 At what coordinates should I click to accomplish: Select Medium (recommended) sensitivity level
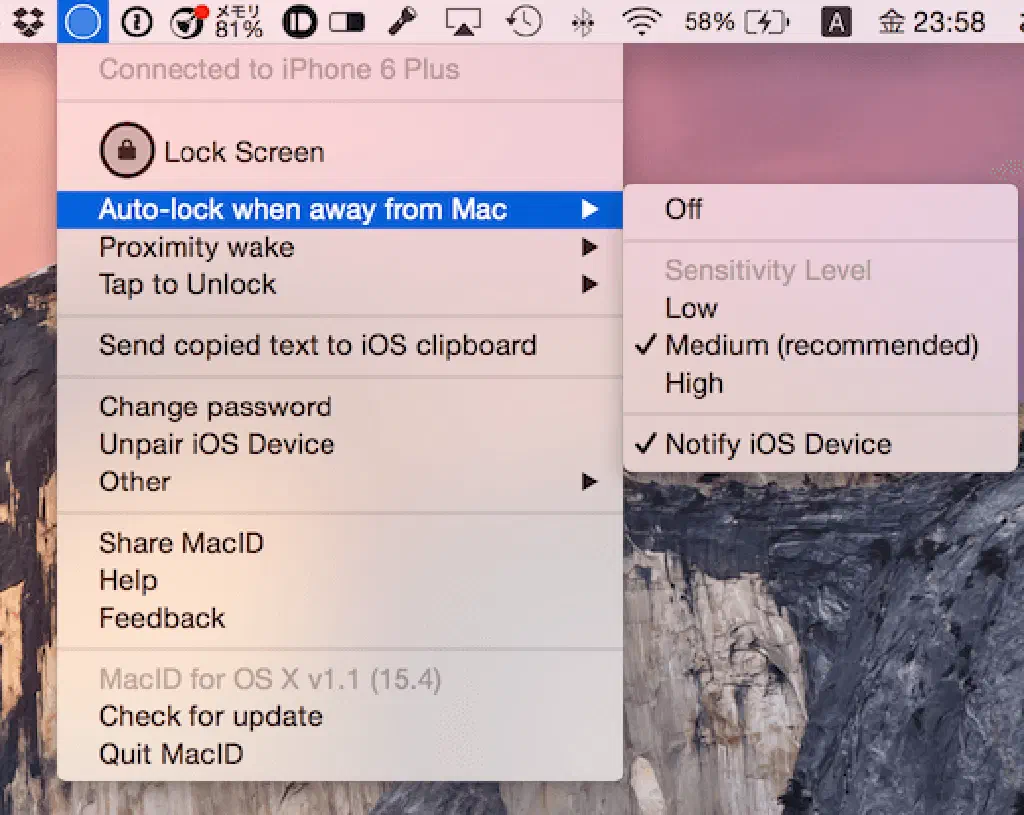click(x=821, y=346)
